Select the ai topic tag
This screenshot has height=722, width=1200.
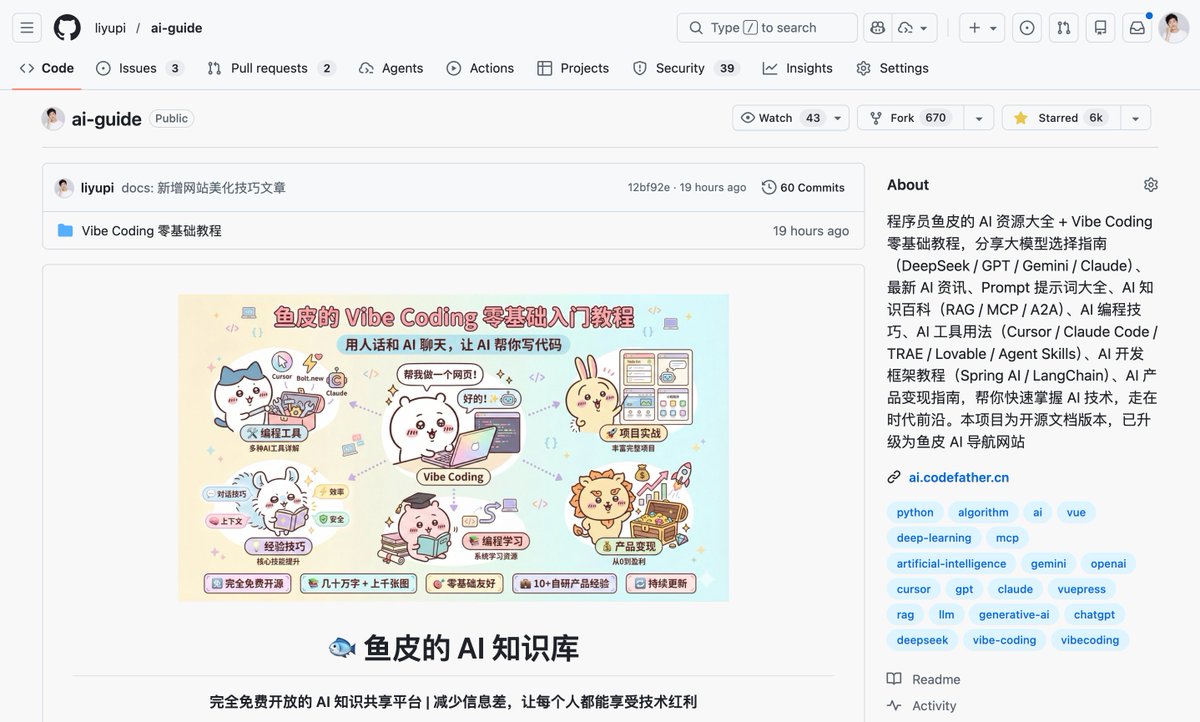(x=1038, y=512)
